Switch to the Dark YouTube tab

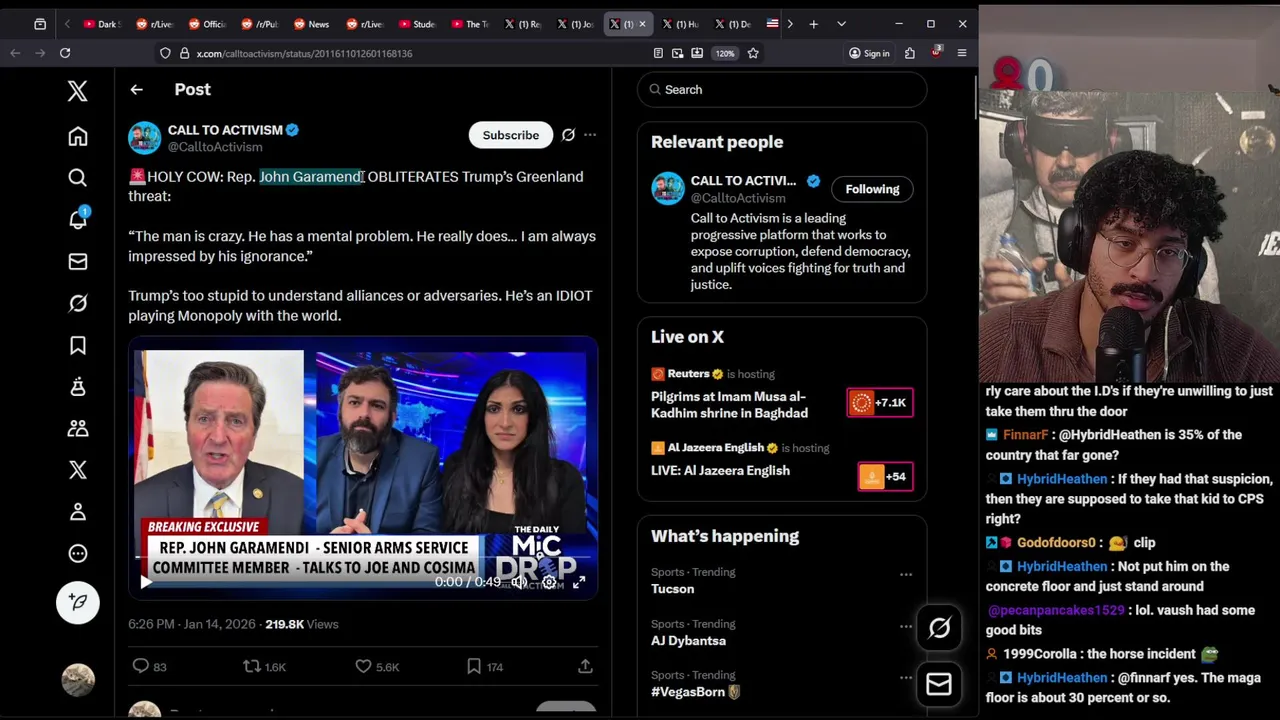pyautogui.click(x=101, y=24)
